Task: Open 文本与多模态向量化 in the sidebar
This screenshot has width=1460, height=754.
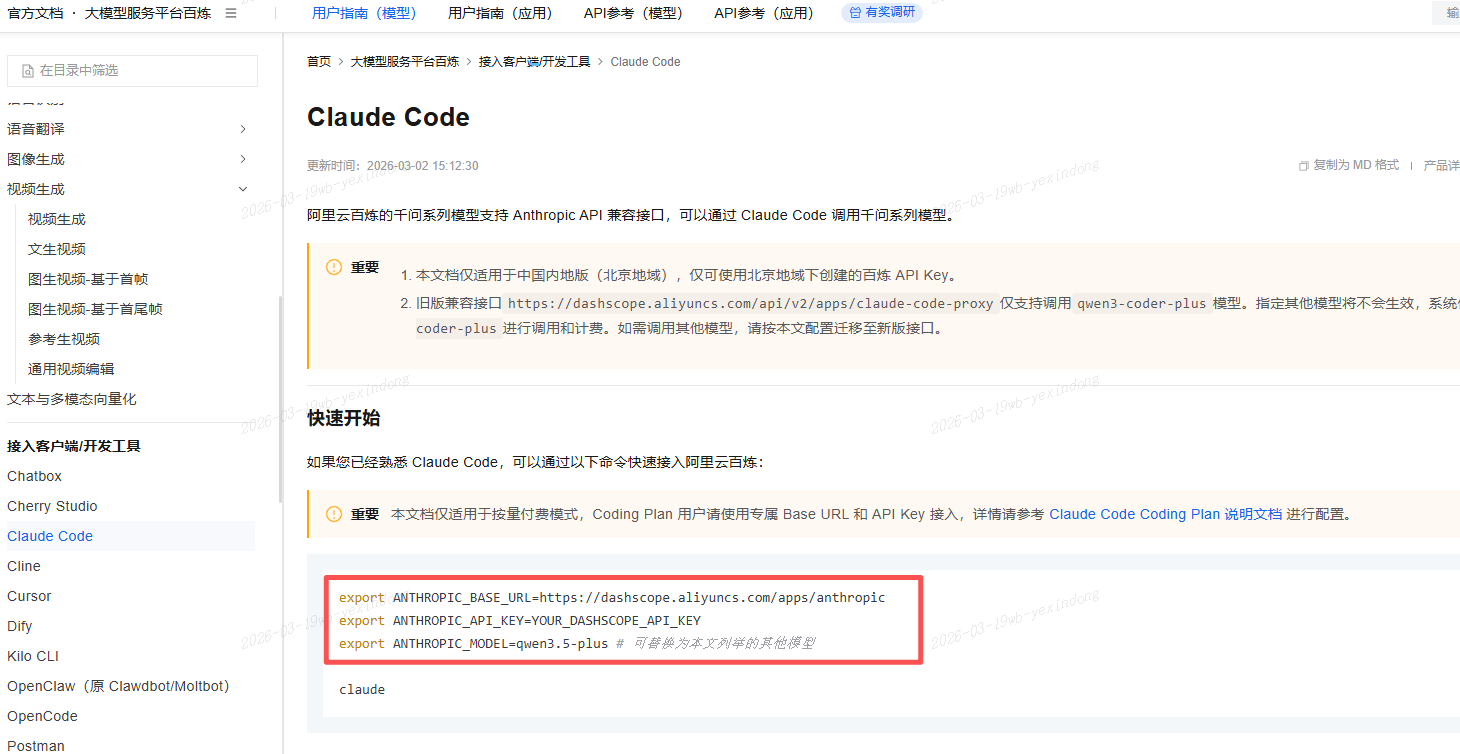Action: click(72, 399)
